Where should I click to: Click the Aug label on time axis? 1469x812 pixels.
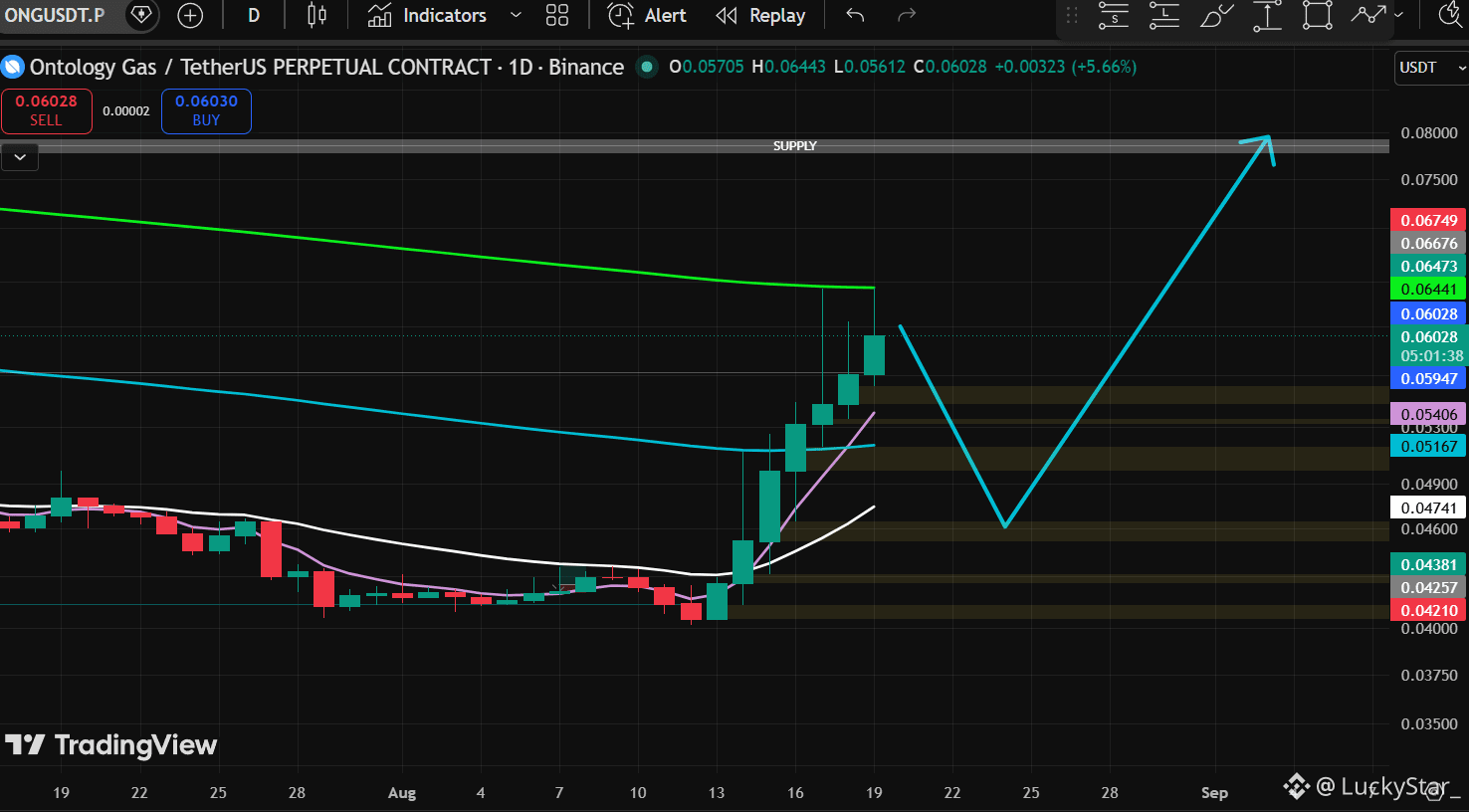[402, 793]
